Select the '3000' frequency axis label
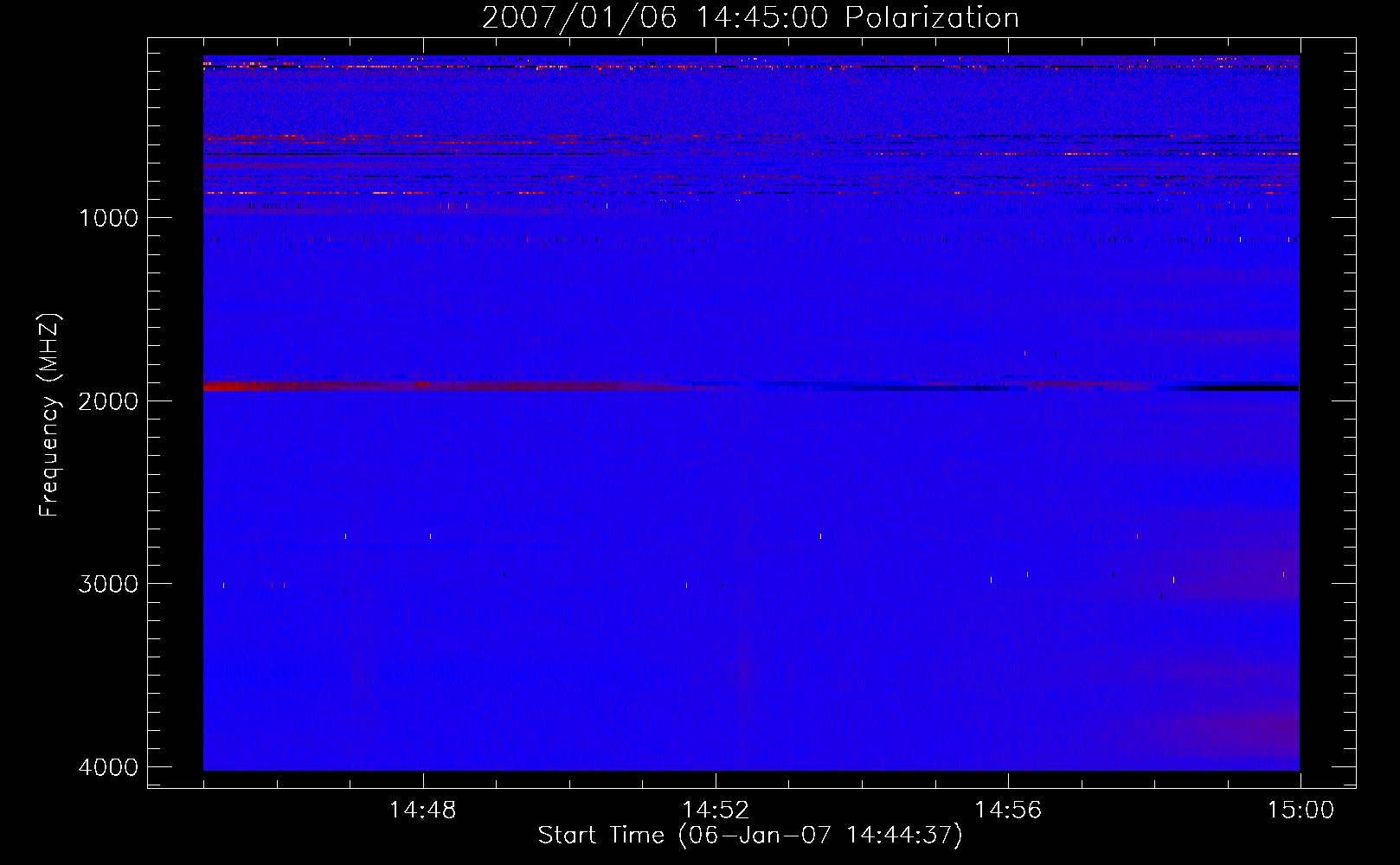 click(x=108, y=584)
